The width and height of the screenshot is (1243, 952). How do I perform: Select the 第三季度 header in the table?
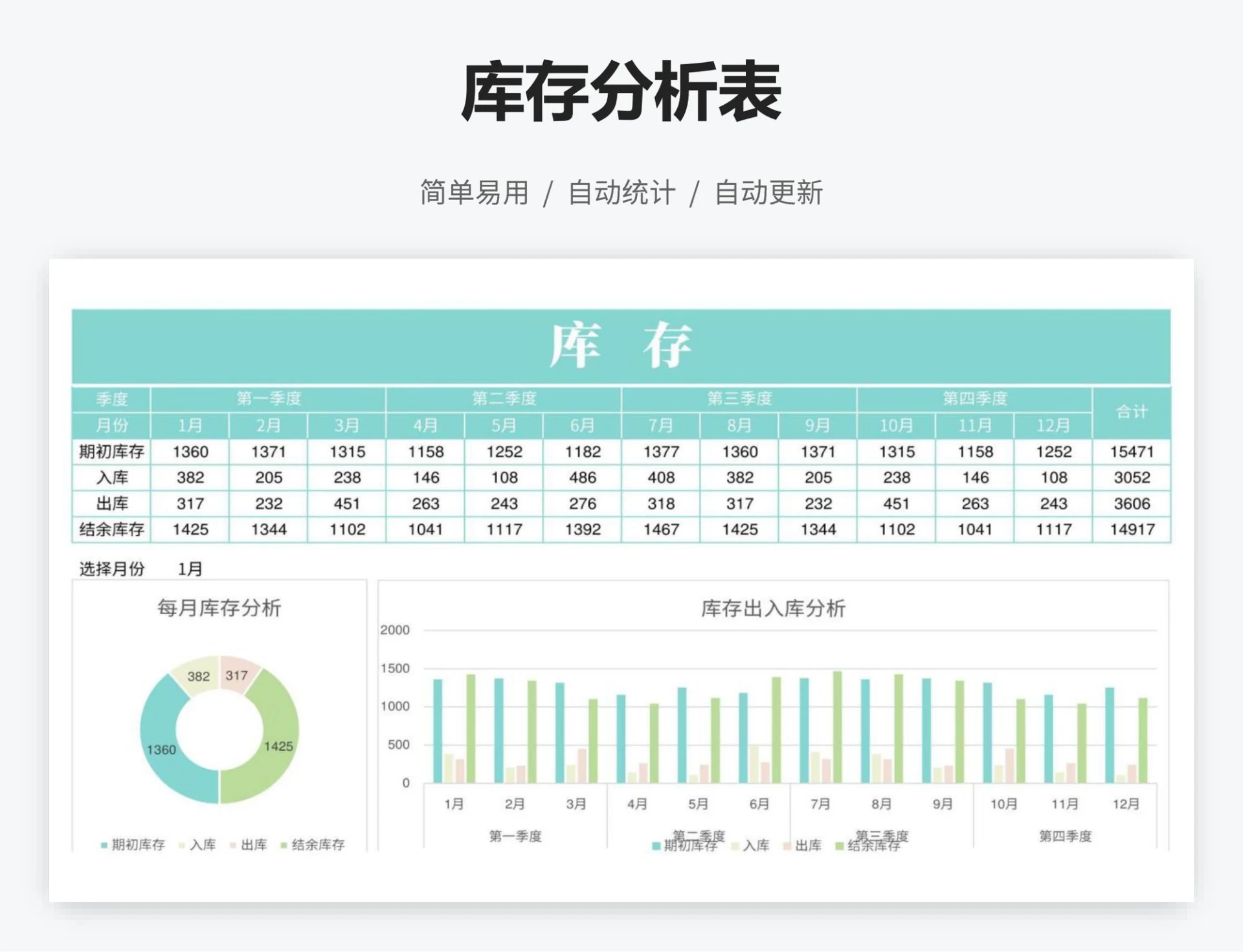coord(739,399)
